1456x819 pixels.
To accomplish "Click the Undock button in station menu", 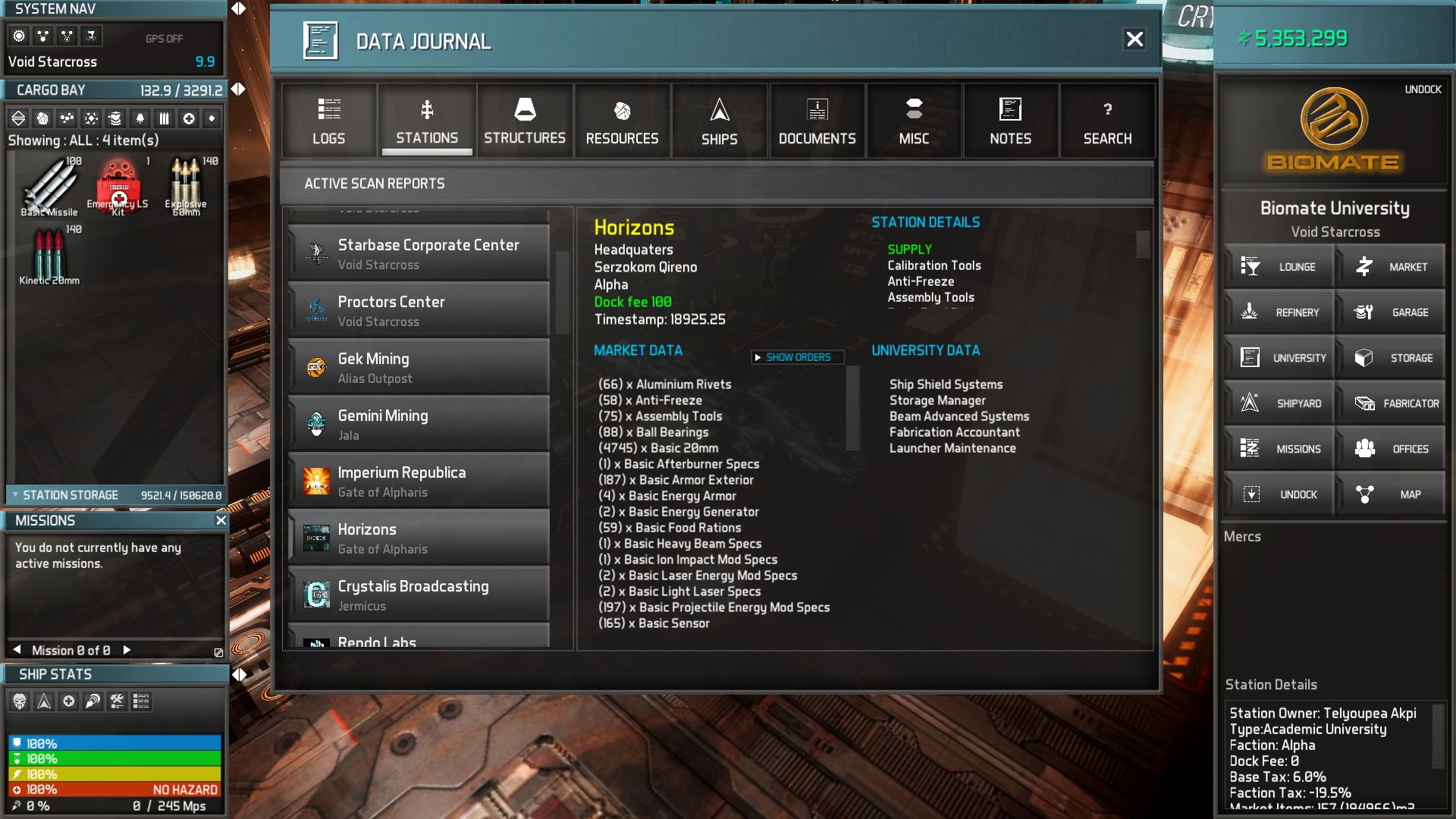I will click(x=1279, y=494).
